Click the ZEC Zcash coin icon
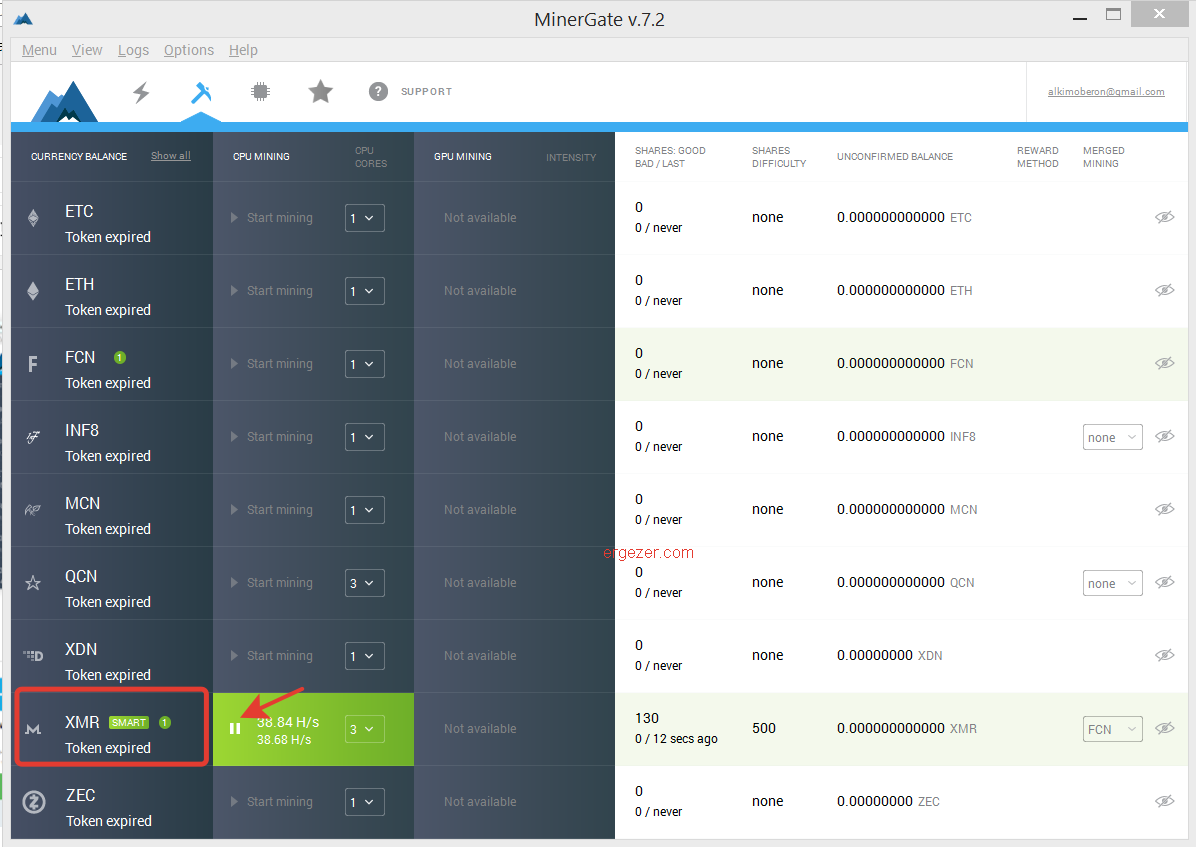Screen dimensions: 1196x847 [x=34, y=802]
